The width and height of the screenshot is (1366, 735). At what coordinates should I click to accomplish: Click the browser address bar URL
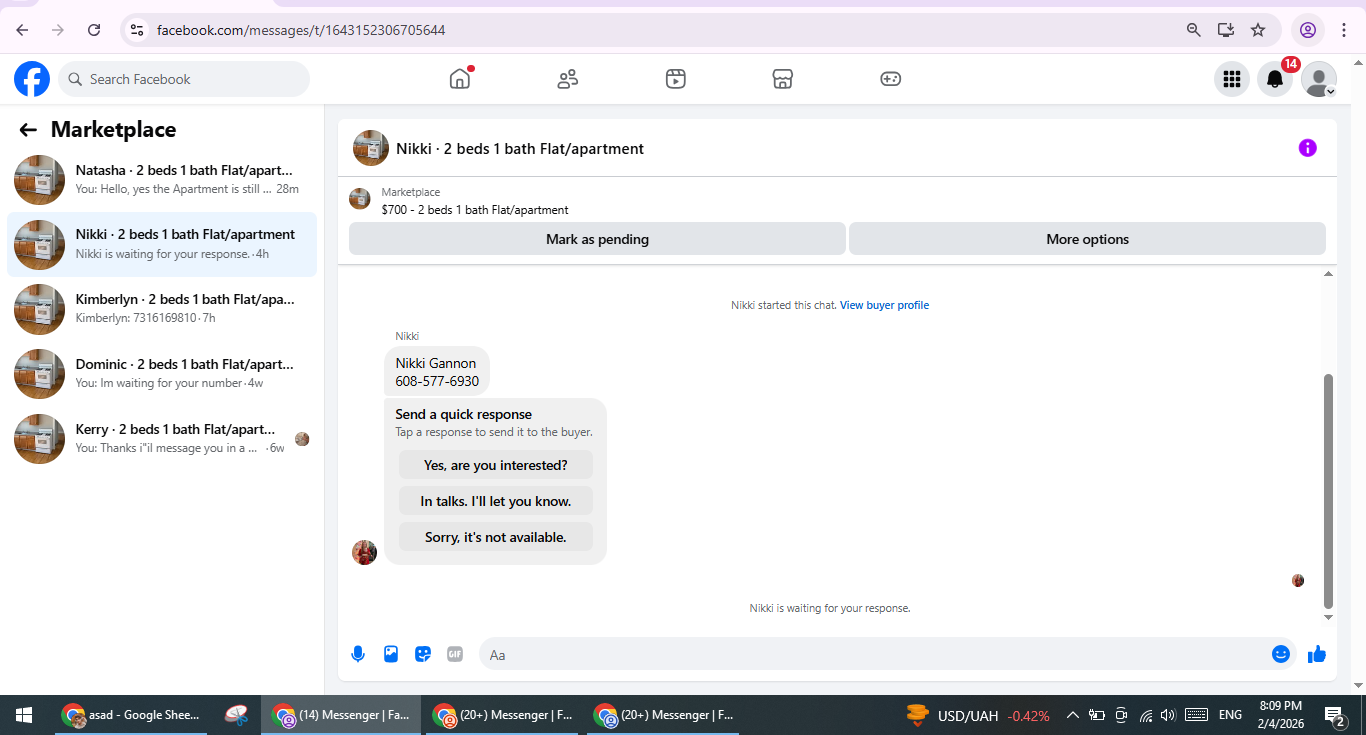(x=301, y=30)
